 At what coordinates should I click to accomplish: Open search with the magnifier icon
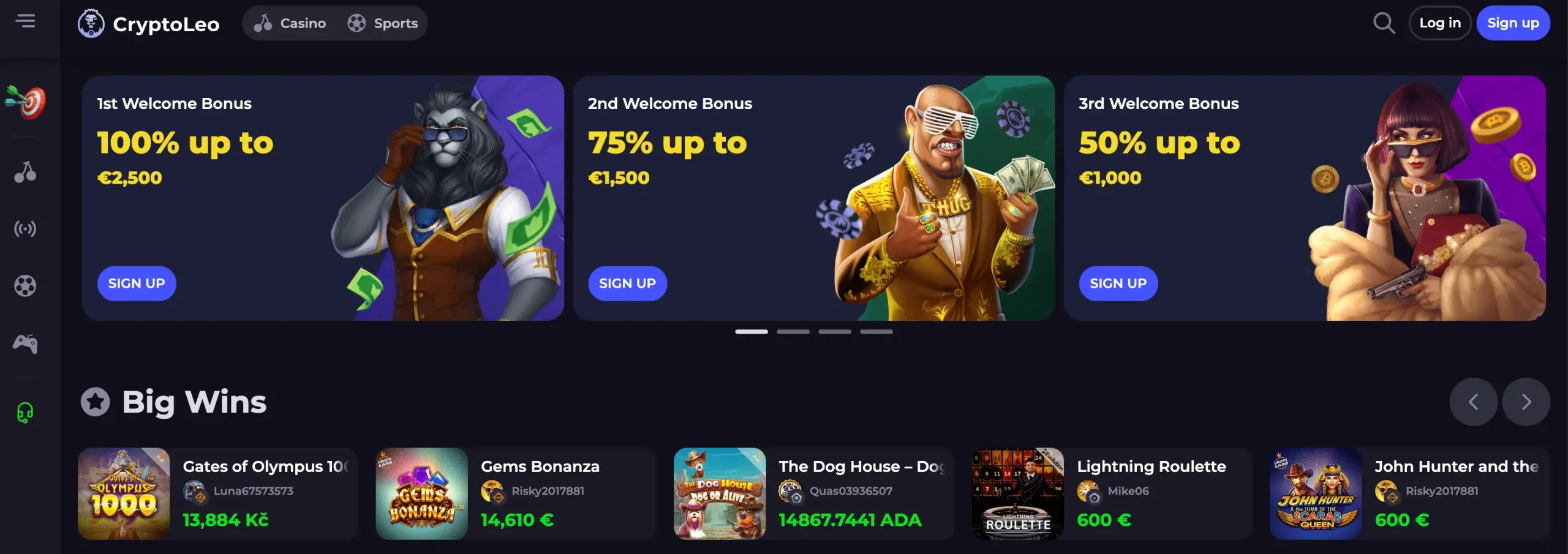1384,23
